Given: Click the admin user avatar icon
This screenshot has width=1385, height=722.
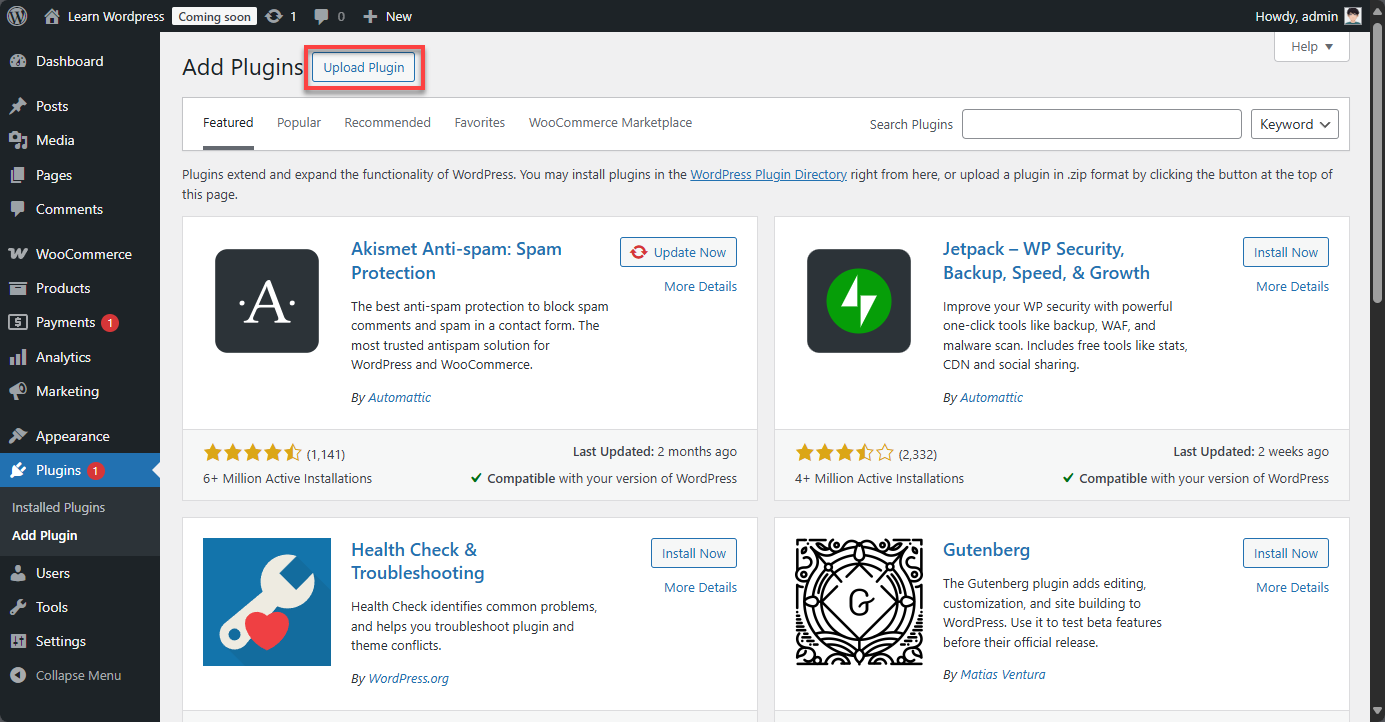Looking at the screenshot, I should (x=1352, y=16).
